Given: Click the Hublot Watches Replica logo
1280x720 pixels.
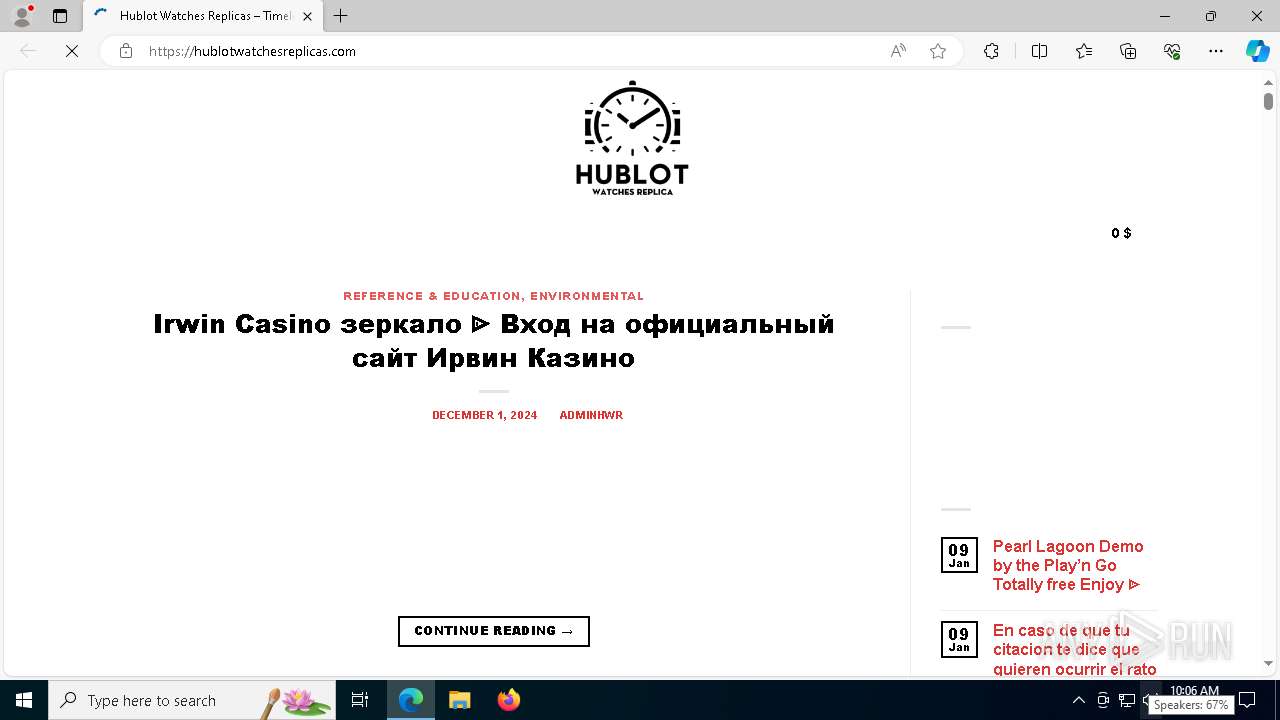Looking at the screenshot, I should [632, 138].
